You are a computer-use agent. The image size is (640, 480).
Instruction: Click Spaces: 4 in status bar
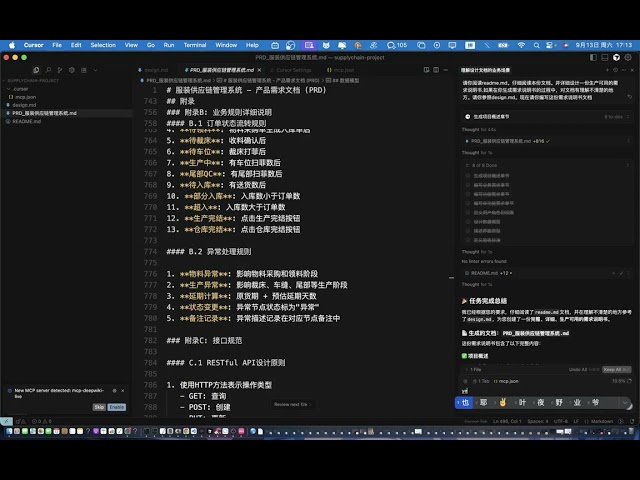(x=538, y=421)
